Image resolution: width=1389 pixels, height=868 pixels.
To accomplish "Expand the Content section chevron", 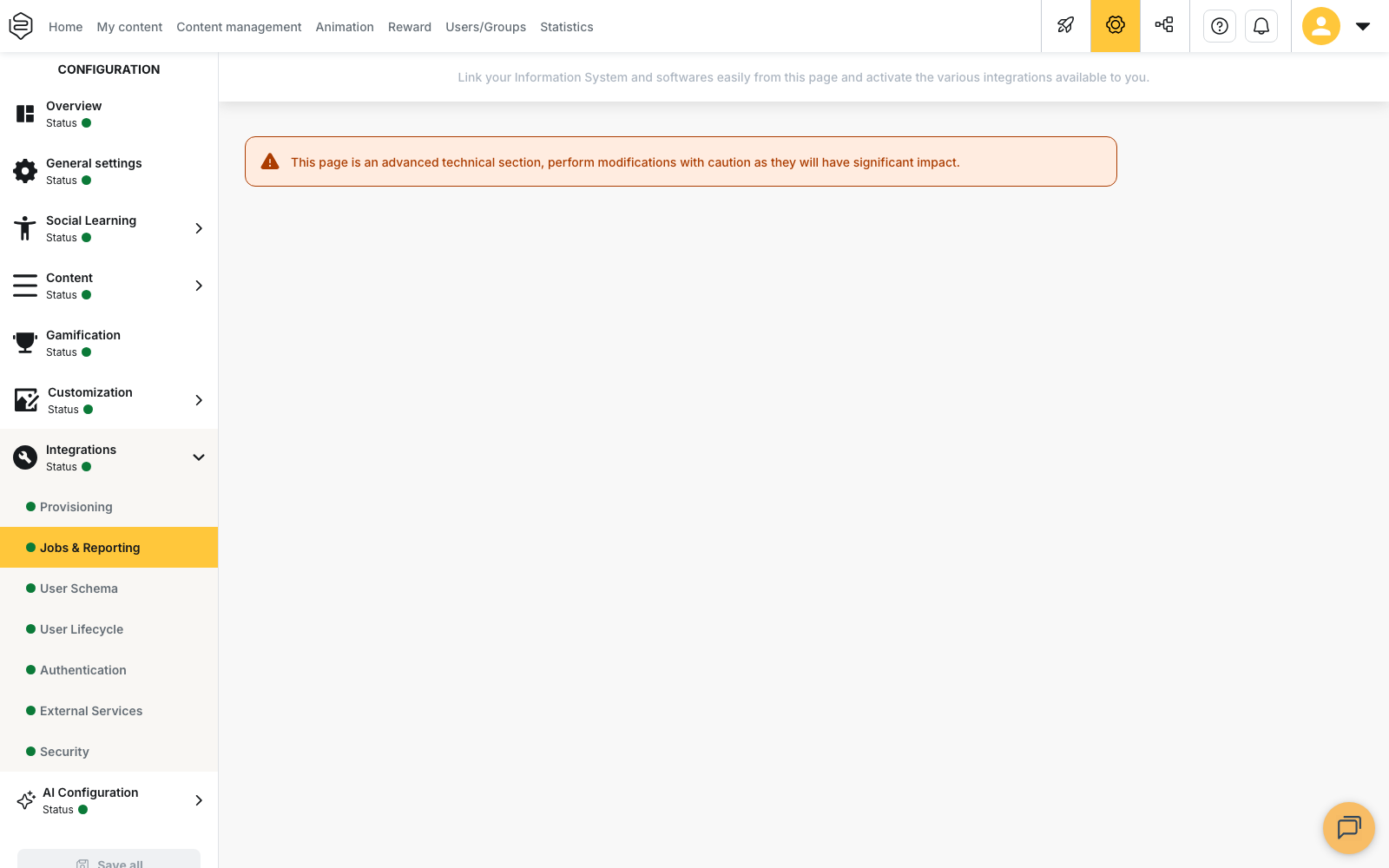I will click(x=199, y=286).
